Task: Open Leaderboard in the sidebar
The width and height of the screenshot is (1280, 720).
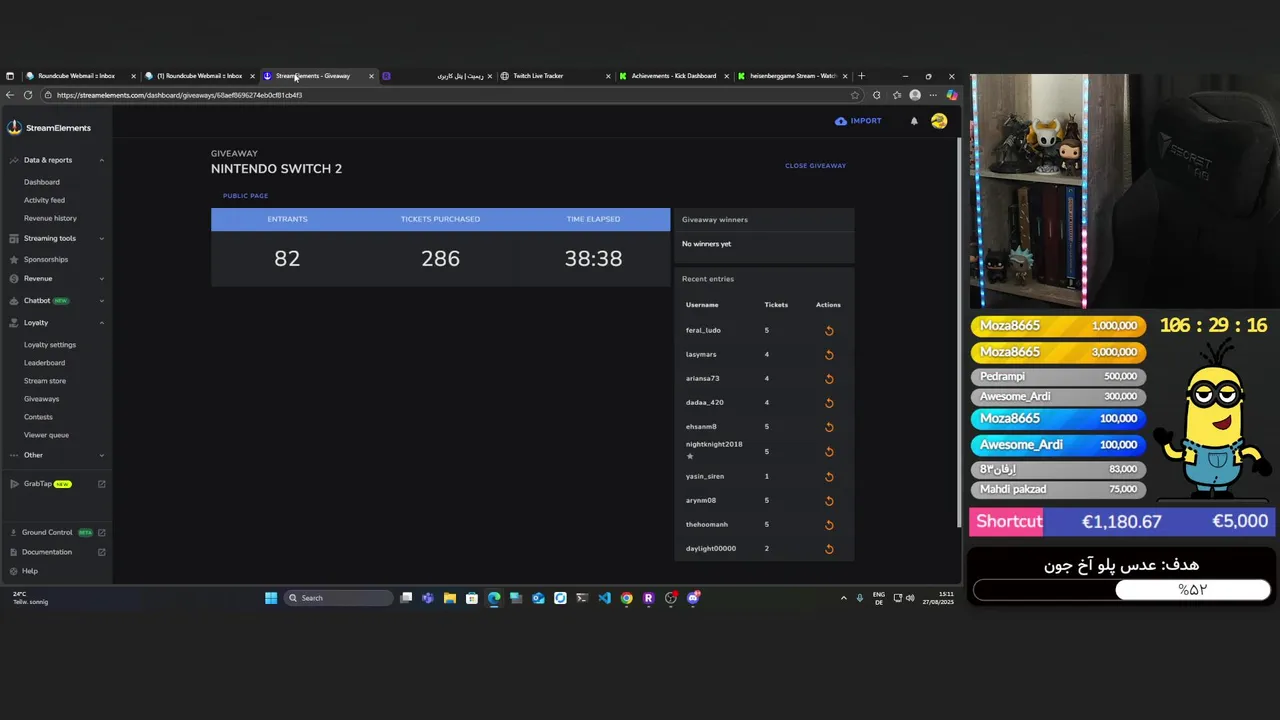Action: [44, 363]
